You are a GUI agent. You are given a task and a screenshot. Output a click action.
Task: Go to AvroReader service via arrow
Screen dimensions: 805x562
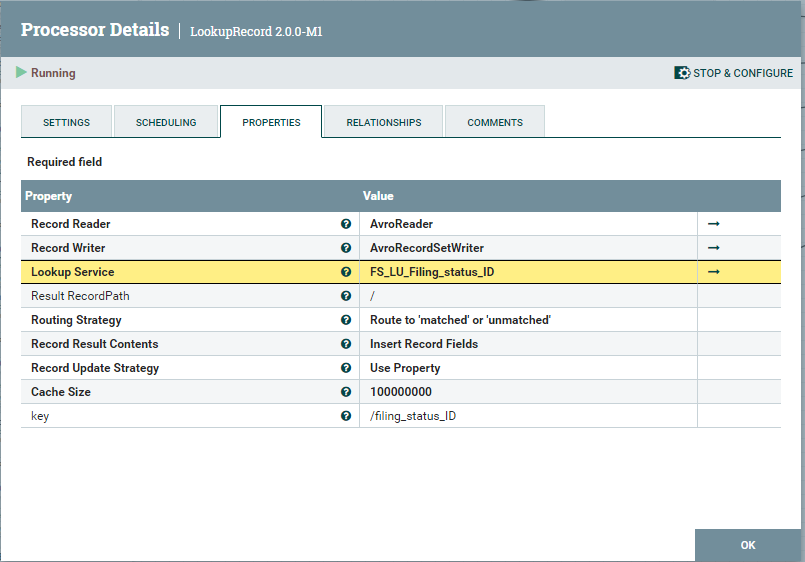click(x=714, y=224)
